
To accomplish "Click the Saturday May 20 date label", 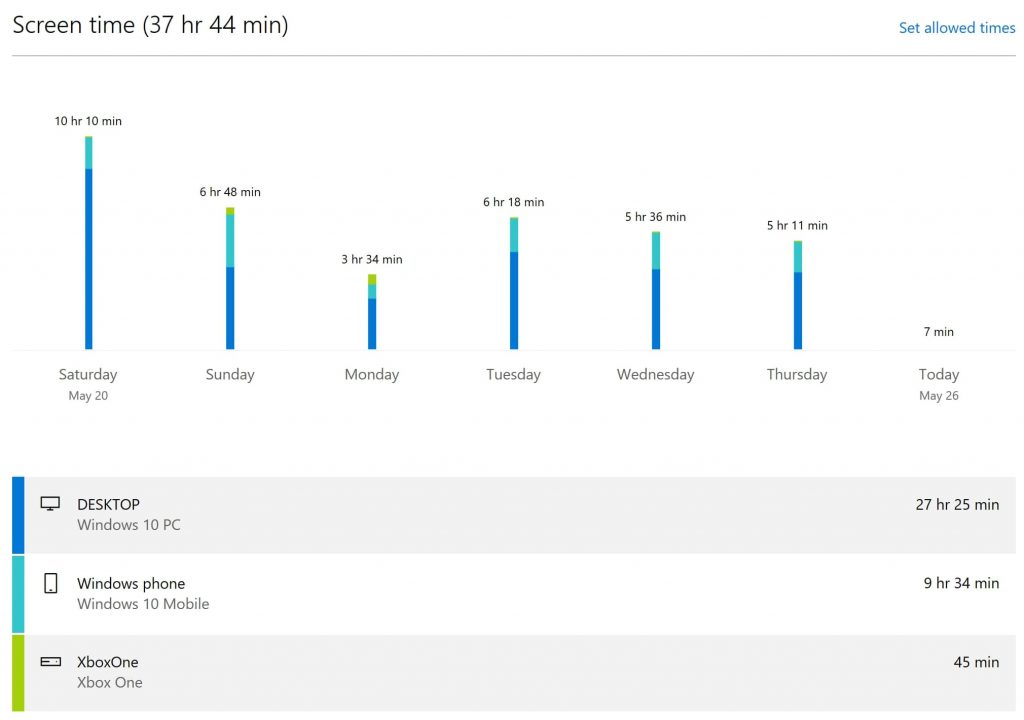I will (88, 383).
